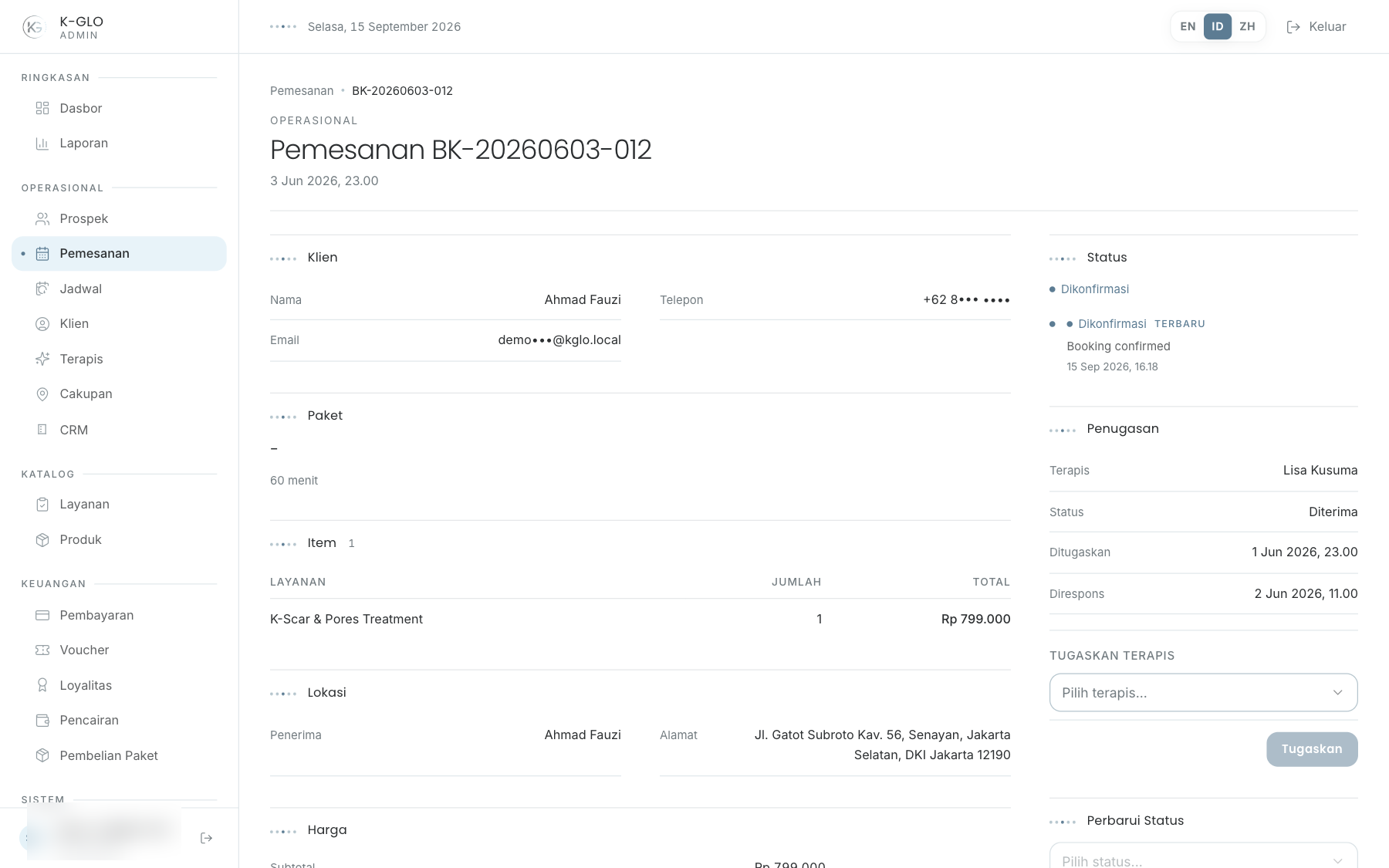Image resolution: width=1389 pixels, height=868 pixels.
Task: Click the 60 menit duration
Action: 294,481
